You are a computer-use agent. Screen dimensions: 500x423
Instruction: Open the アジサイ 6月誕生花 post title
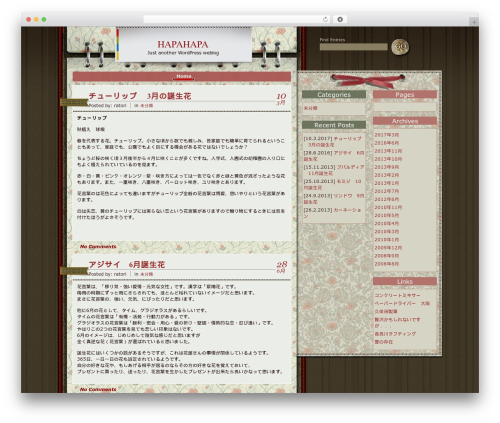click(x=127, y=265)
